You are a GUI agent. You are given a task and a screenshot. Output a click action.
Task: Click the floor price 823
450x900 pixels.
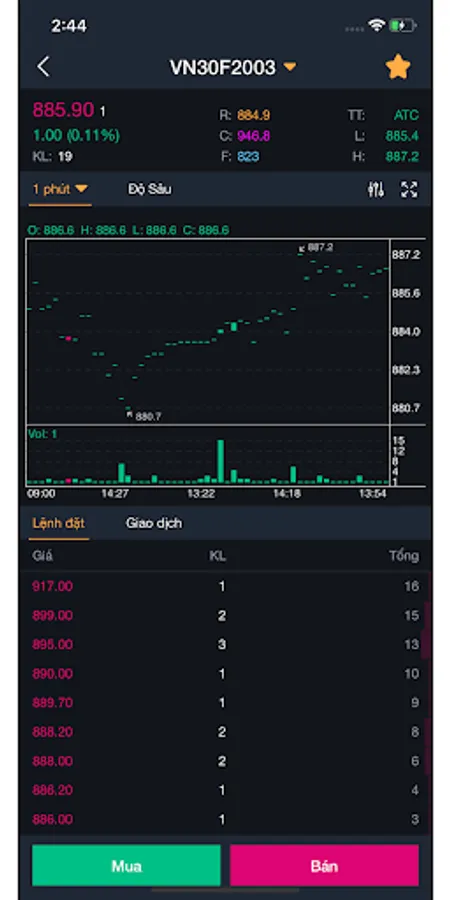click(x=248, y=156)
